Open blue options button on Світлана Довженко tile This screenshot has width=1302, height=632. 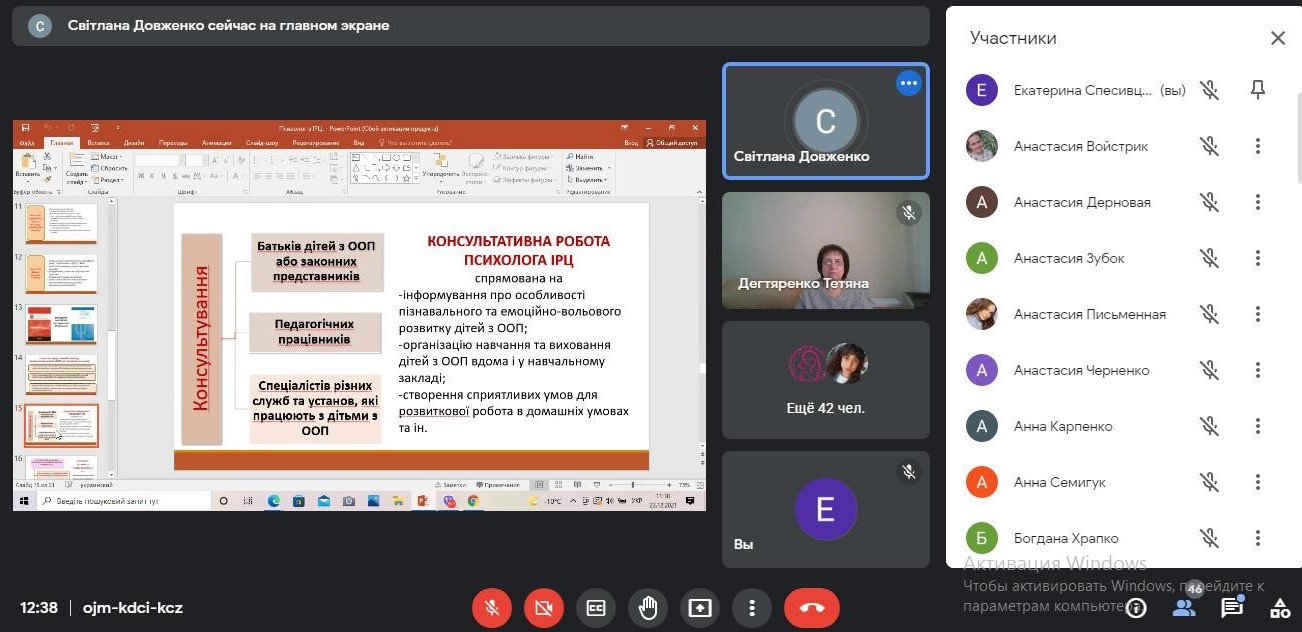[908, 84]
